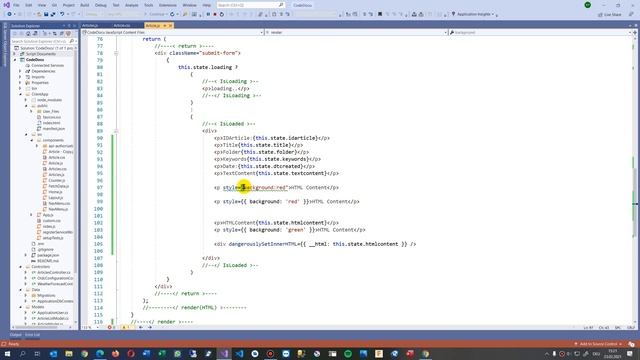
Task: Select Layout.js in Solution Explorer
Action: [x=56, y=198]
